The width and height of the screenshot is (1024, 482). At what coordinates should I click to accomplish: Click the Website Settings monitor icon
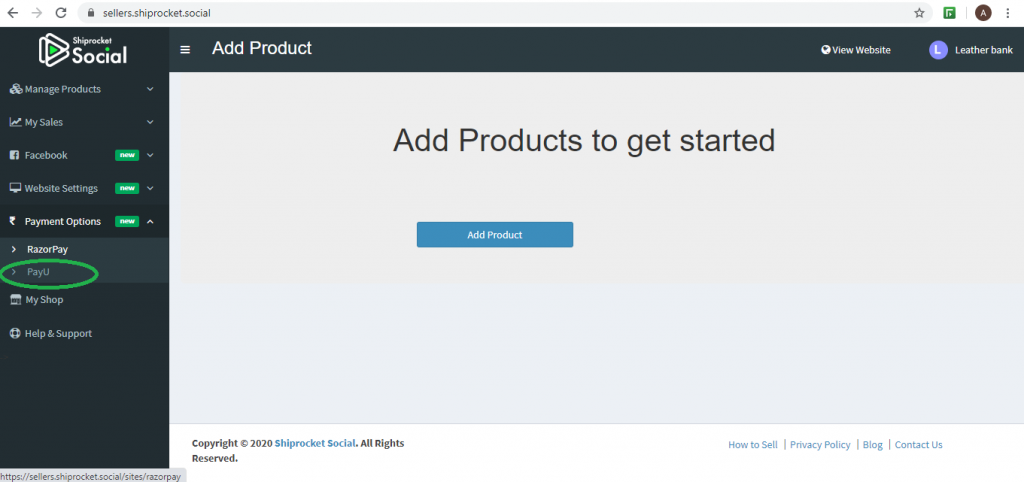(15, 188)
